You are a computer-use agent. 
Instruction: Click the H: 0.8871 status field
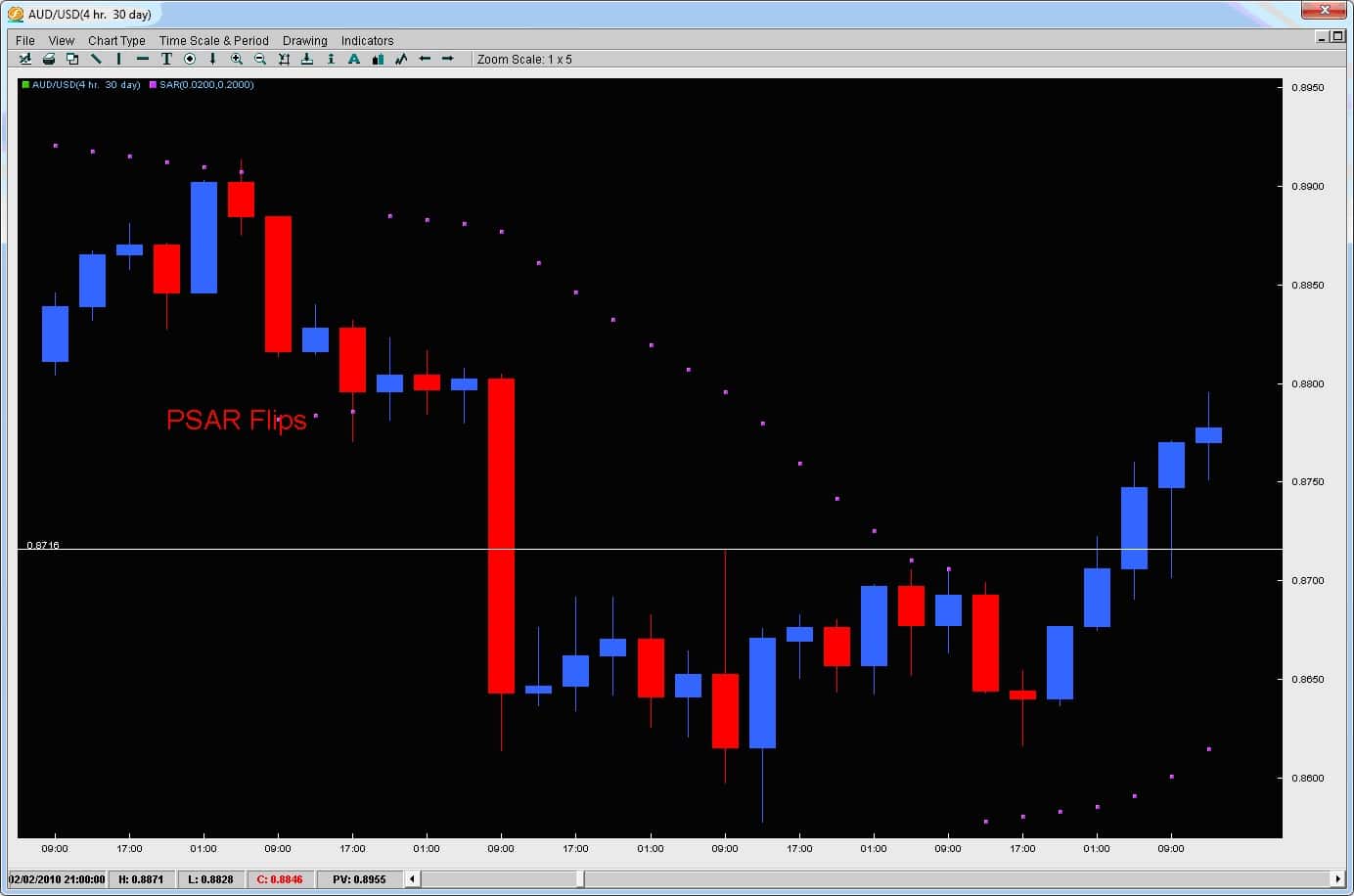coord(142,878)
